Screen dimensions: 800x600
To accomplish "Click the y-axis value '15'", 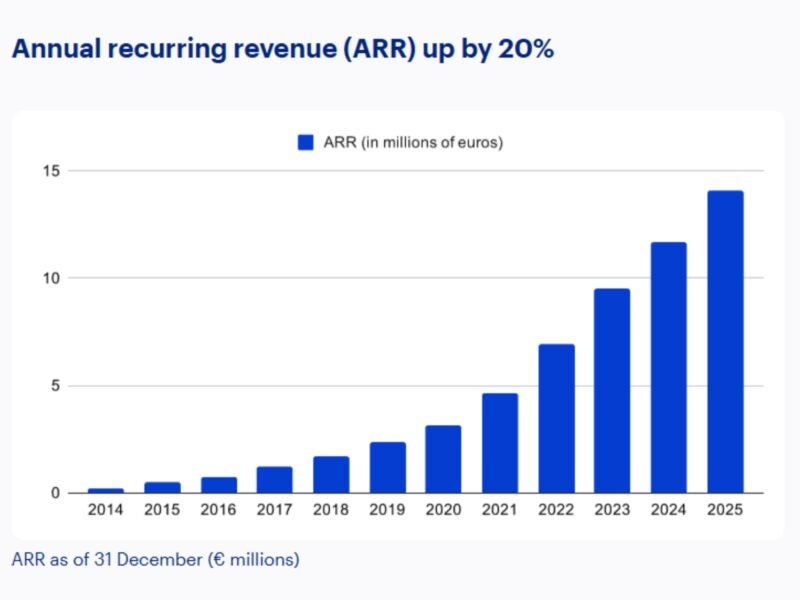I will (x=52, y=171).
